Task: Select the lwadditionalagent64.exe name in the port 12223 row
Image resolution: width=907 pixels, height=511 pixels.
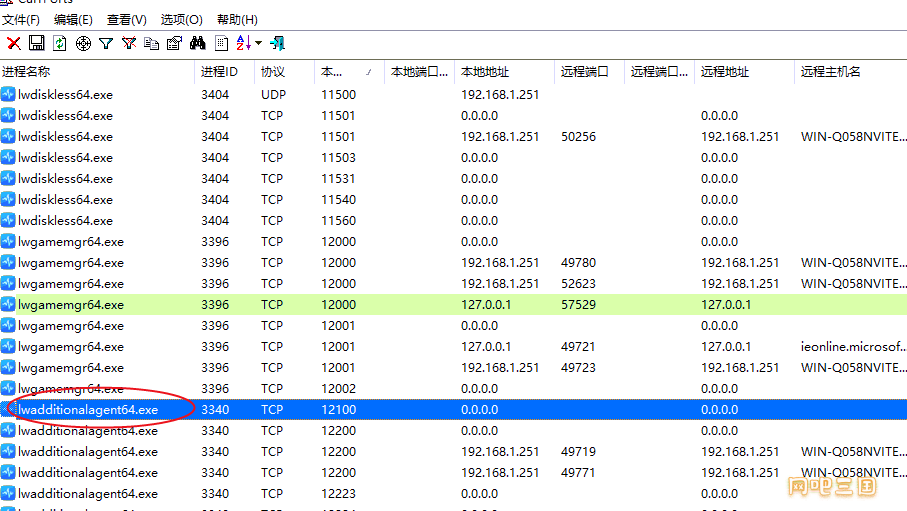Action: pos(88,494)
